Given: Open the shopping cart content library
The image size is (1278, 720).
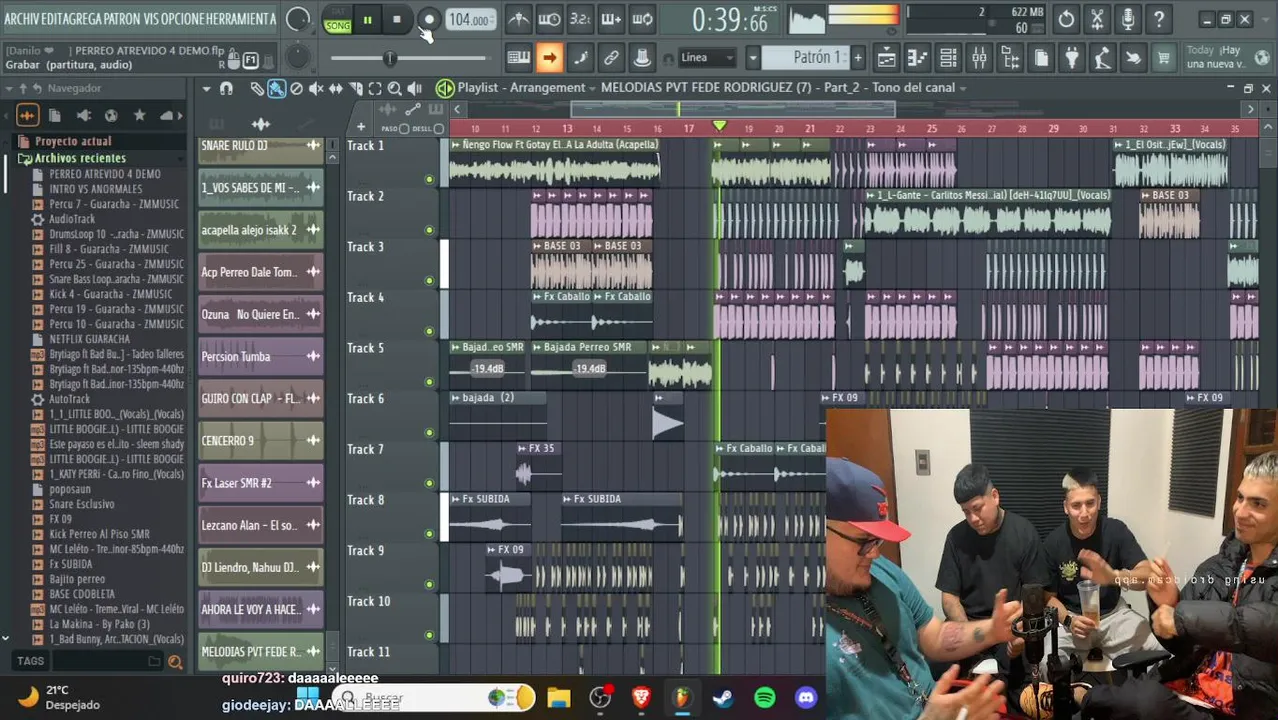Looking at the screenshot, I should 1164,58.
